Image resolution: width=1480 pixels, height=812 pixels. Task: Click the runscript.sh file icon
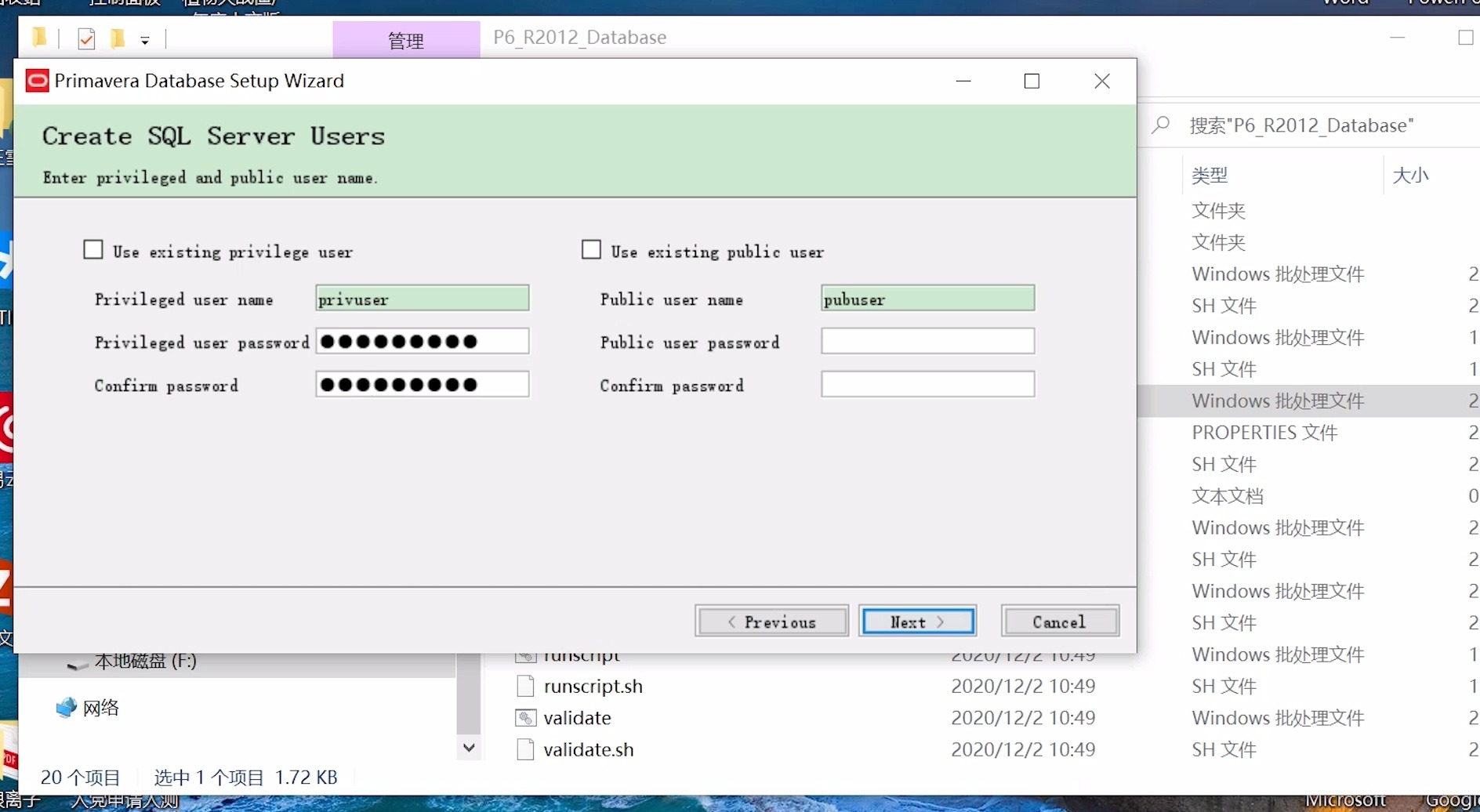coord(525,686)
